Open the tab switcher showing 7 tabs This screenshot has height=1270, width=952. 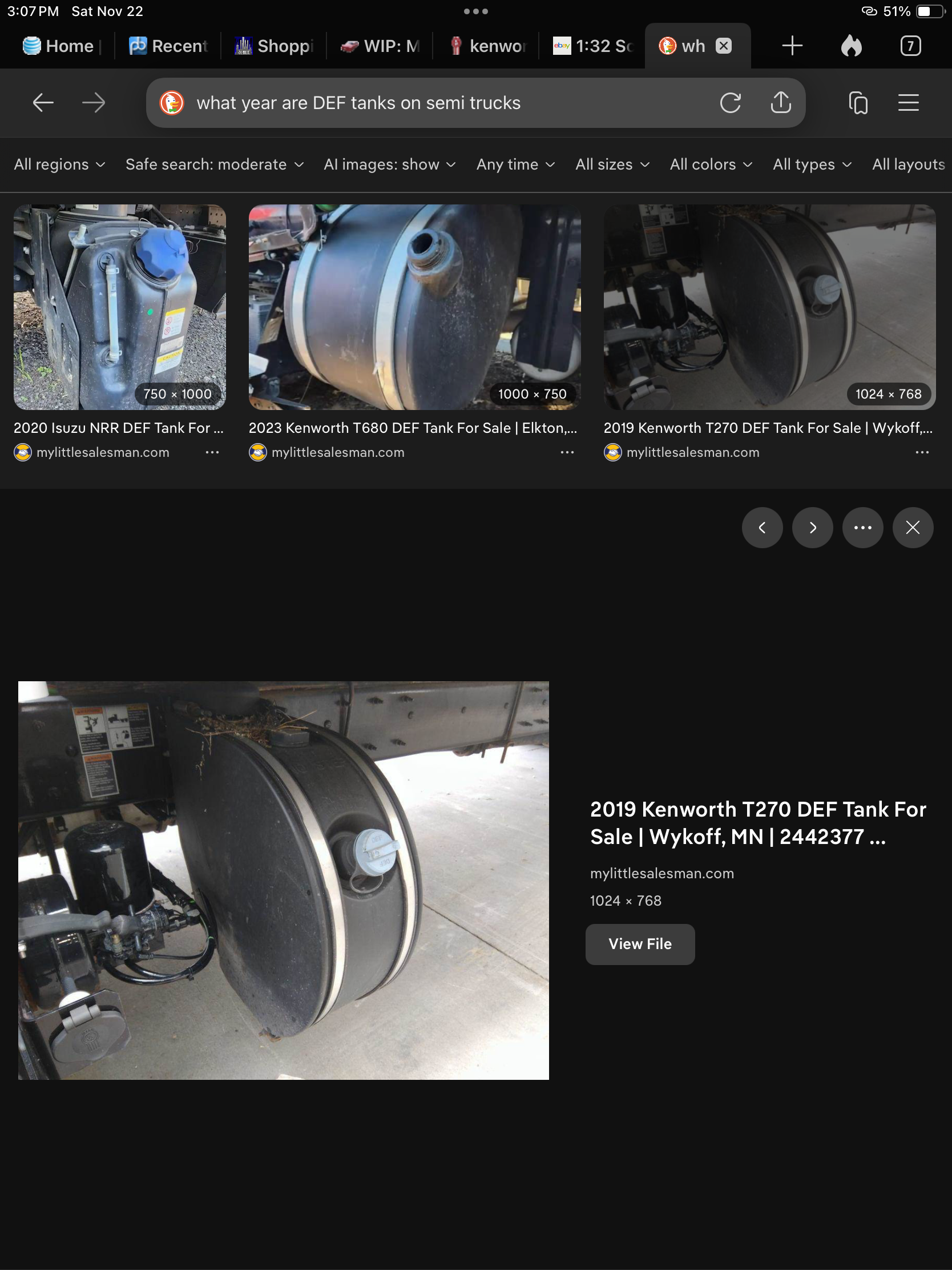pyautogui.click(x=910, y=46)
